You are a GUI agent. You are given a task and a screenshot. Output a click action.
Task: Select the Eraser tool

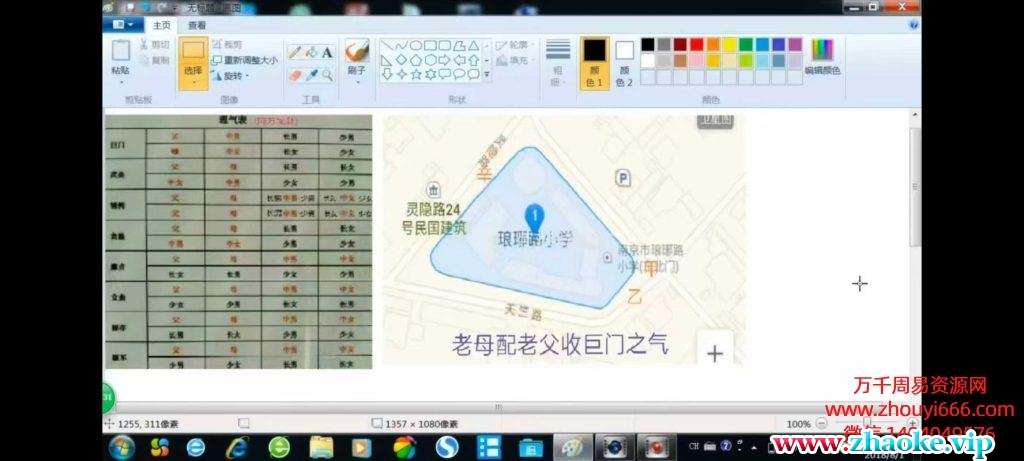coord(295,74)
